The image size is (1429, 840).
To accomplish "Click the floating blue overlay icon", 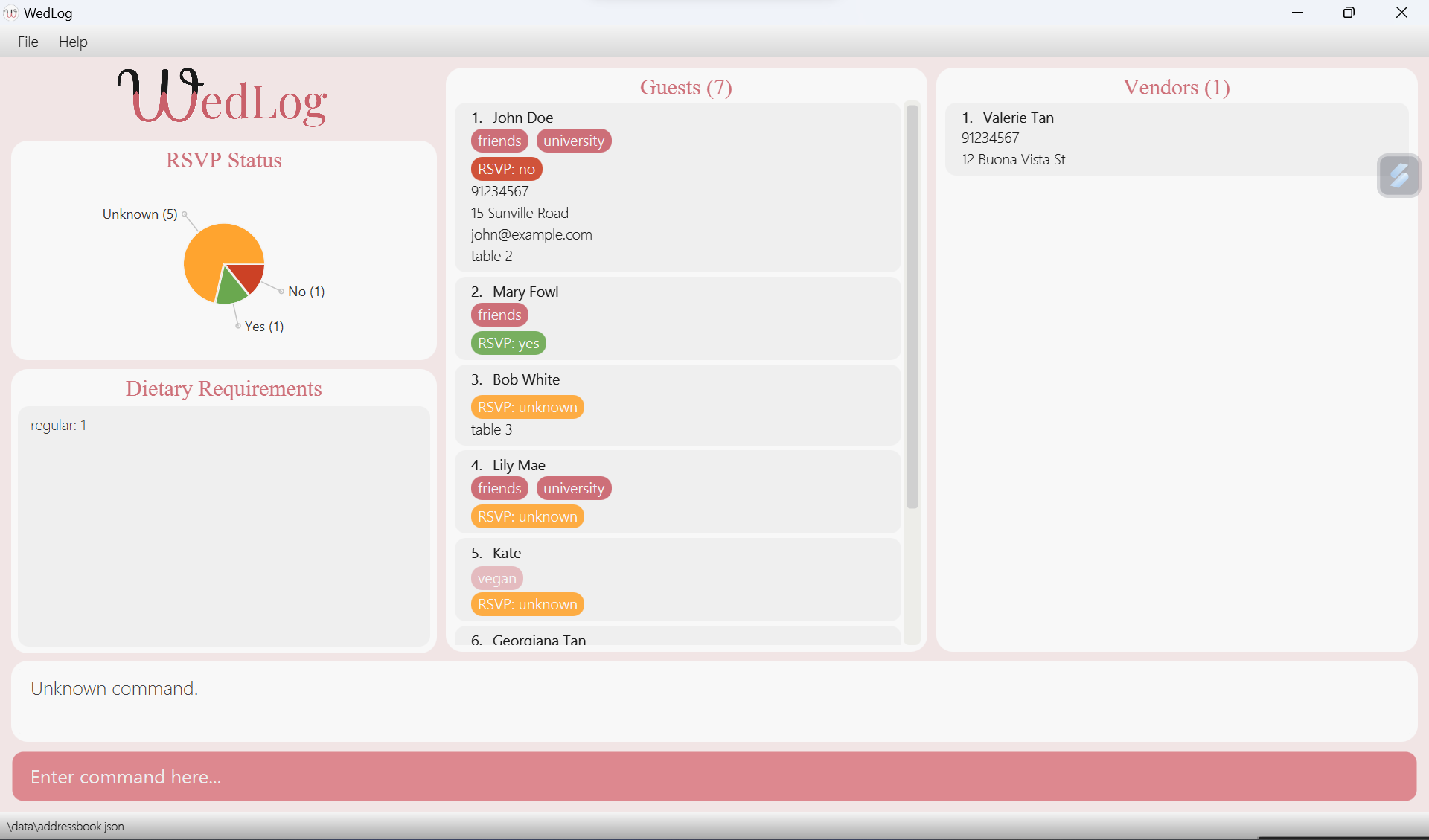I will 1399,176.
